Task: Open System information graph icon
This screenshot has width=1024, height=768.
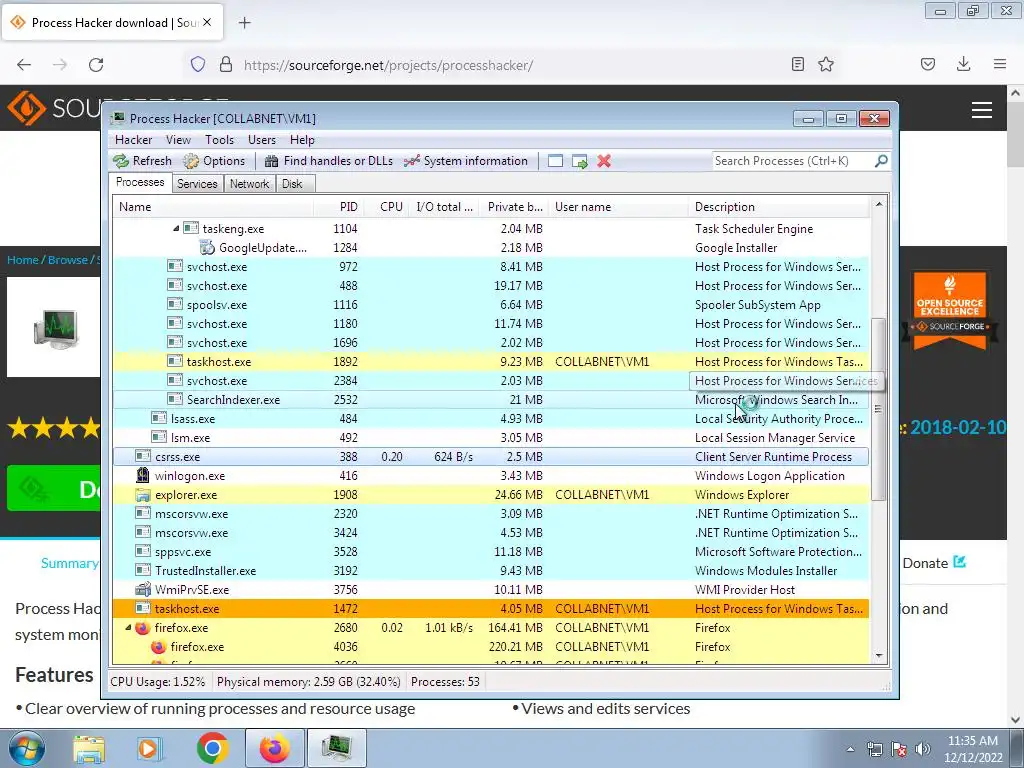Action: [411, 161]
